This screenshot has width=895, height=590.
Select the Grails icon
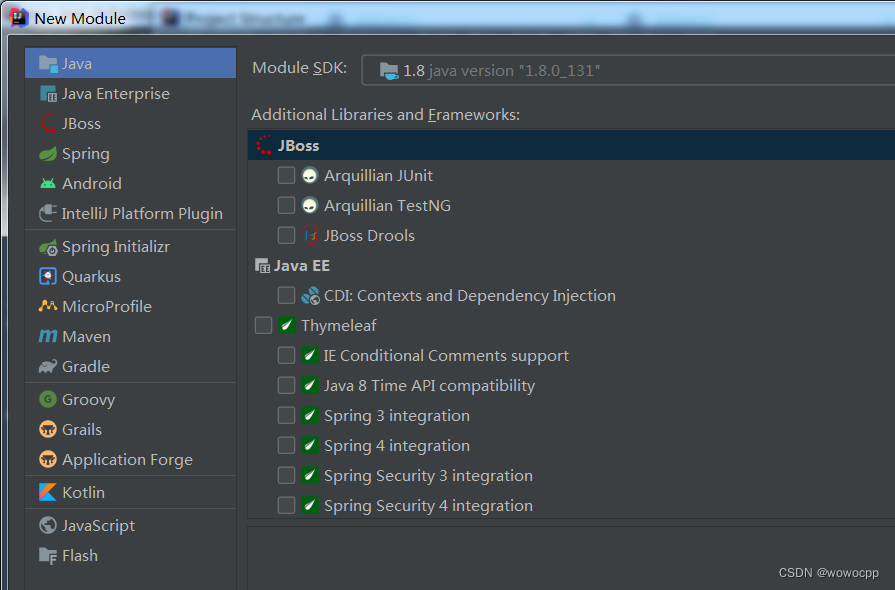(48, 429)
